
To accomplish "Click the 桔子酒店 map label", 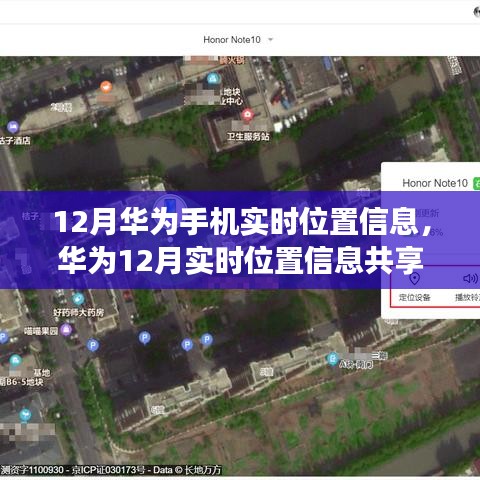I will click(15, 140).
